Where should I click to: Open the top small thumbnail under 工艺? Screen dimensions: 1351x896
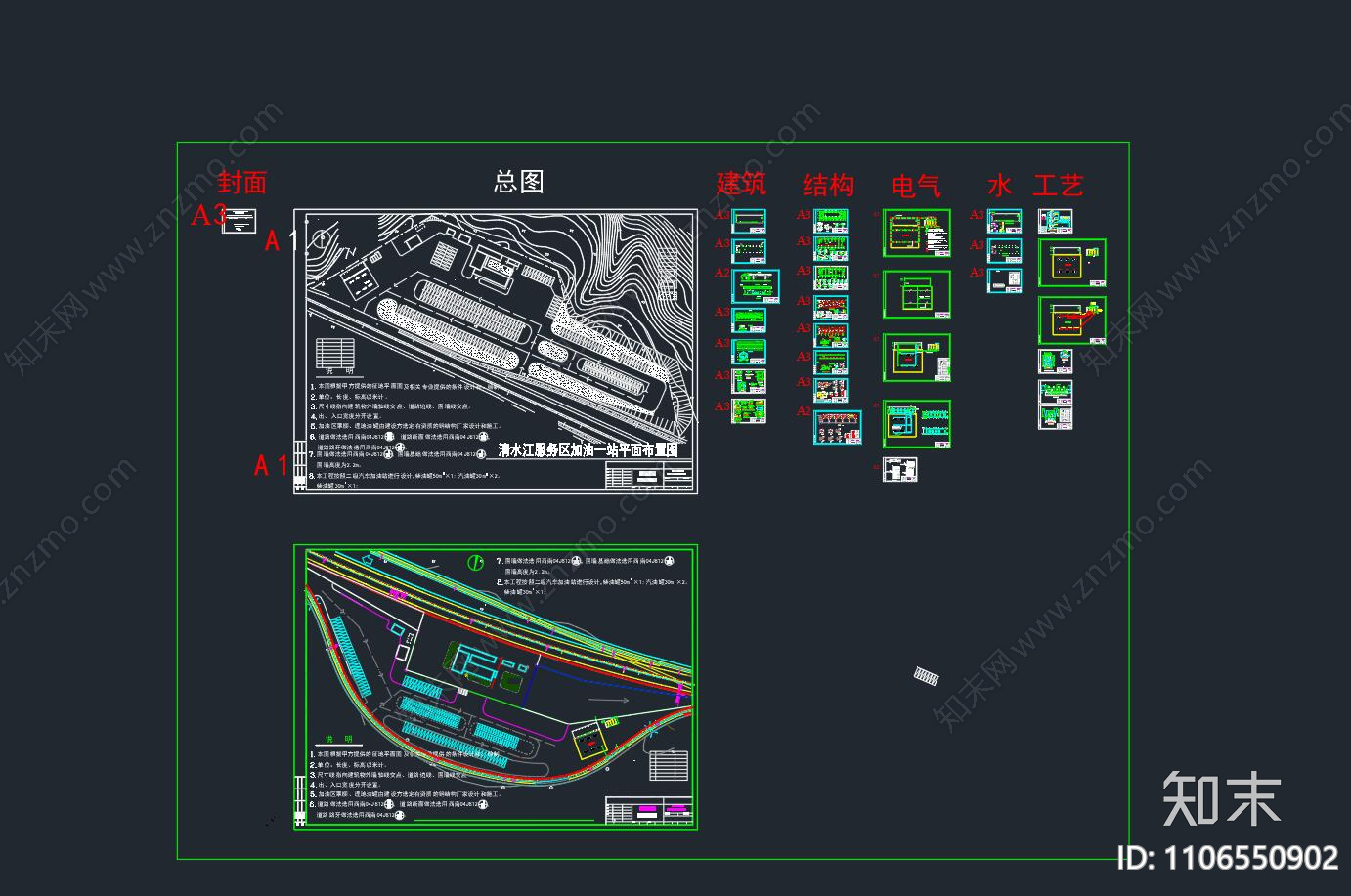1056,221
